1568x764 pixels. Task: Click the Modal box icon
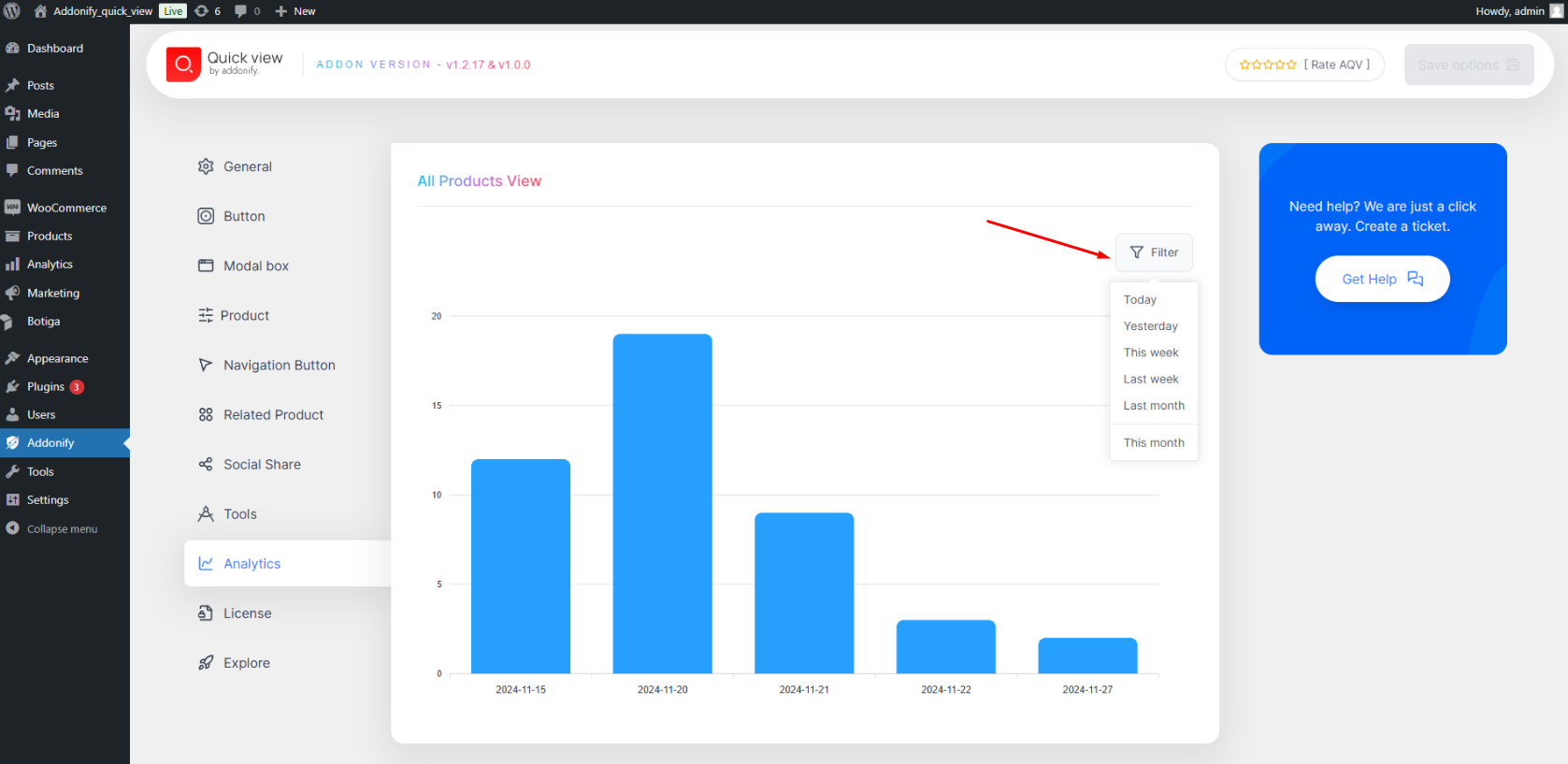206,266
